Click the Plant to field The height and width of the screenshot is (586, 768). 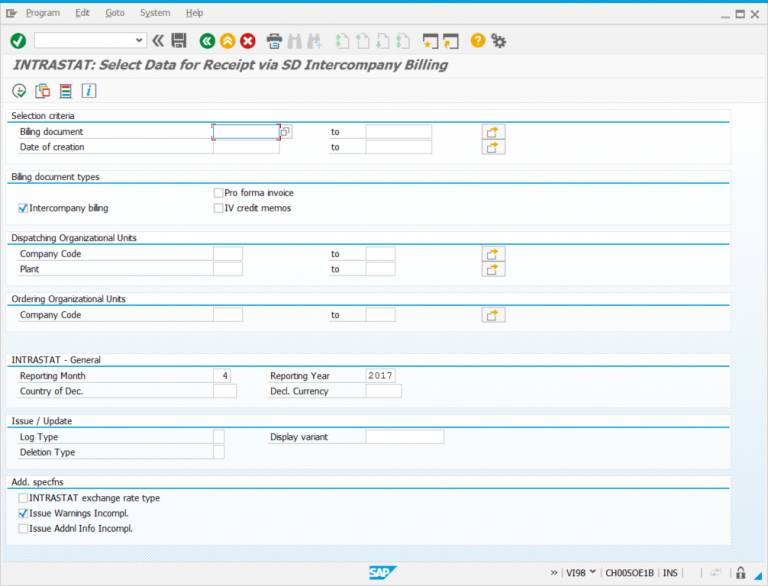pyautogui.click(x=381, y=269)
